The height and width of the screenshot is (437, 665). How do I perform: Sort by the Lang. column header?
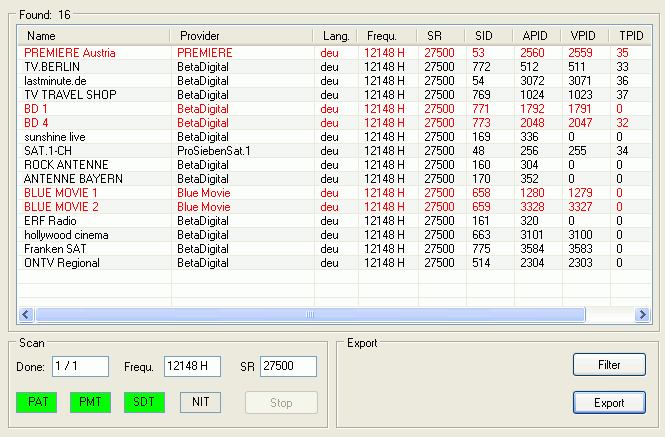click(x=336, y=36)
